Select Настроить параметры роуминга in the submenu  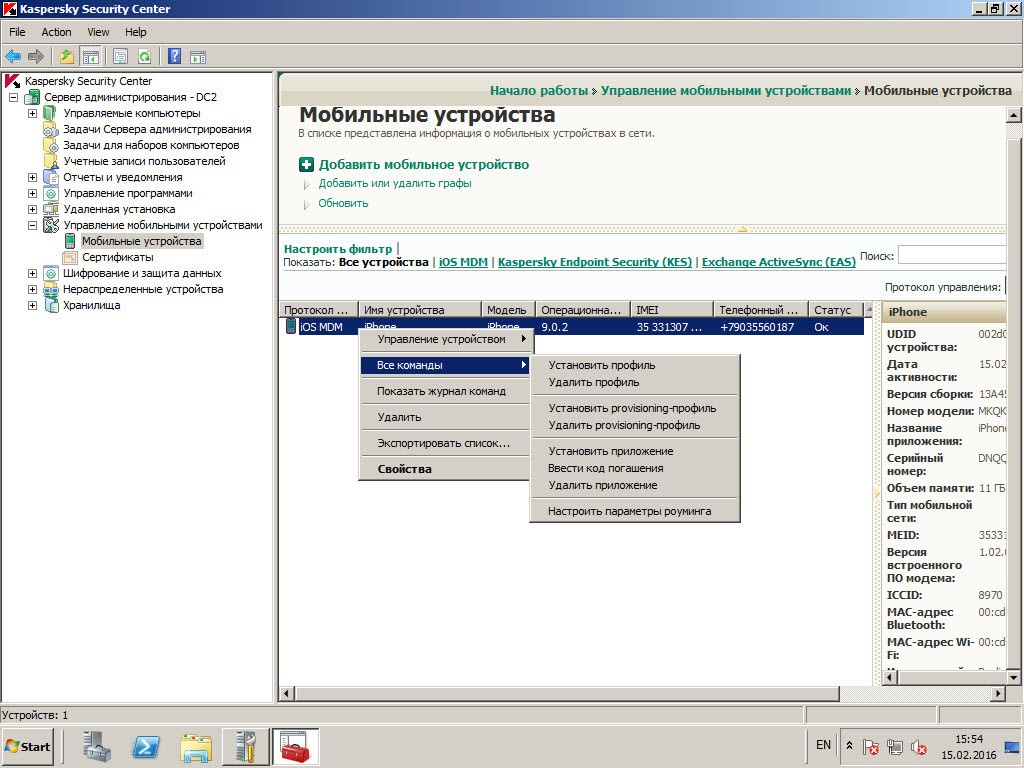tap(634, 511)
